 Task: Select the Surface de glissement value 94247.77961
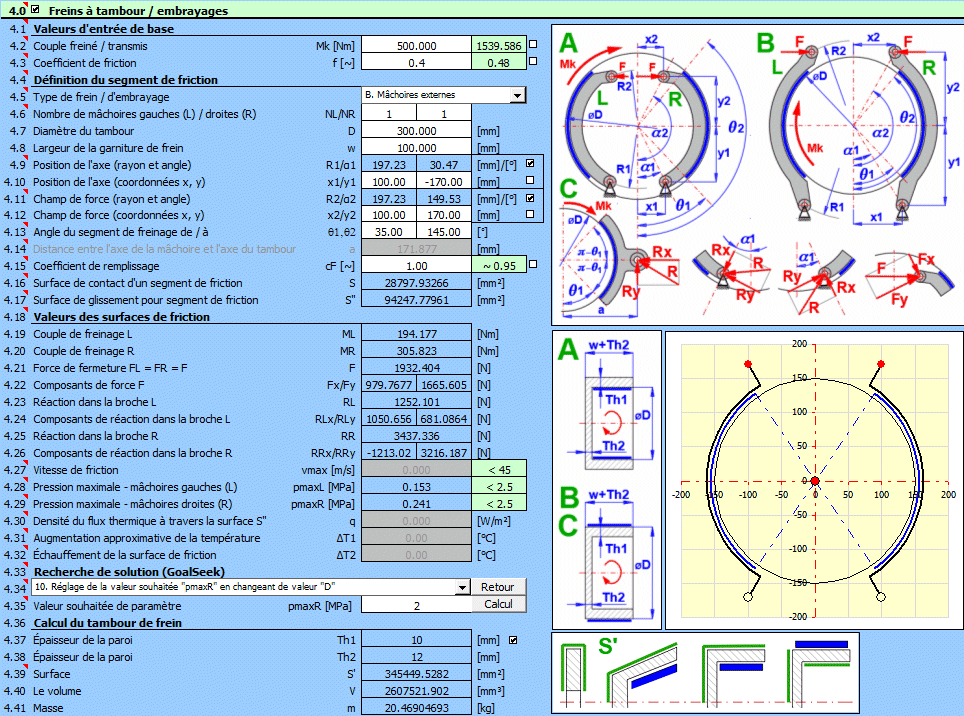click(x=417, y=300)
